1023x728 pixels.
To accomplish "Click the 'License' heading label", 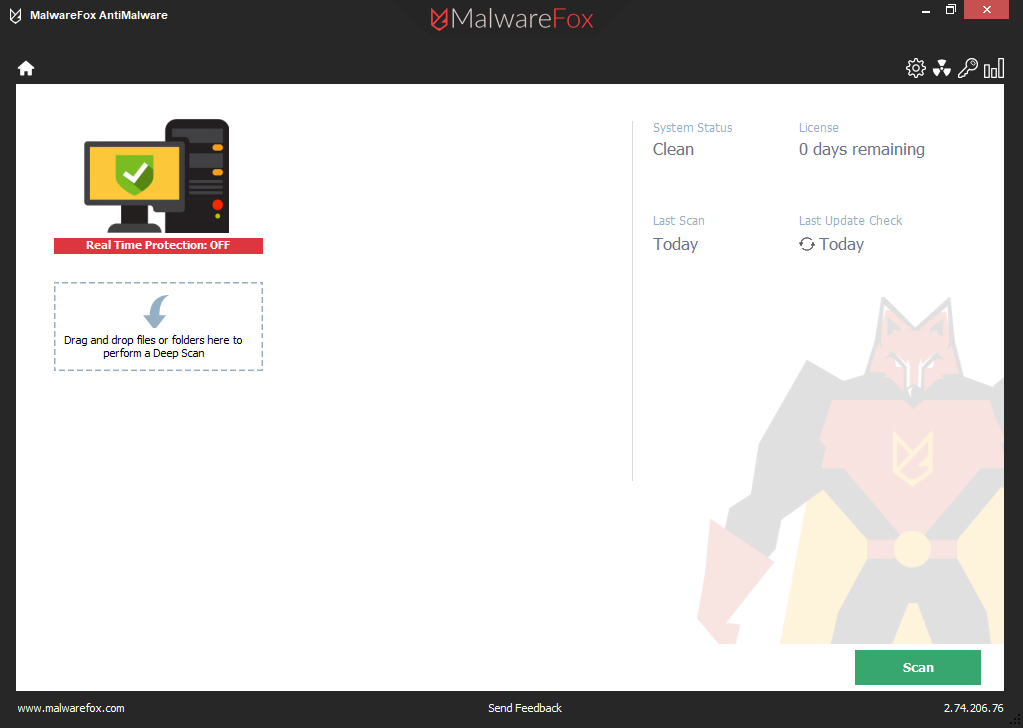I will (x=819, y=128).
